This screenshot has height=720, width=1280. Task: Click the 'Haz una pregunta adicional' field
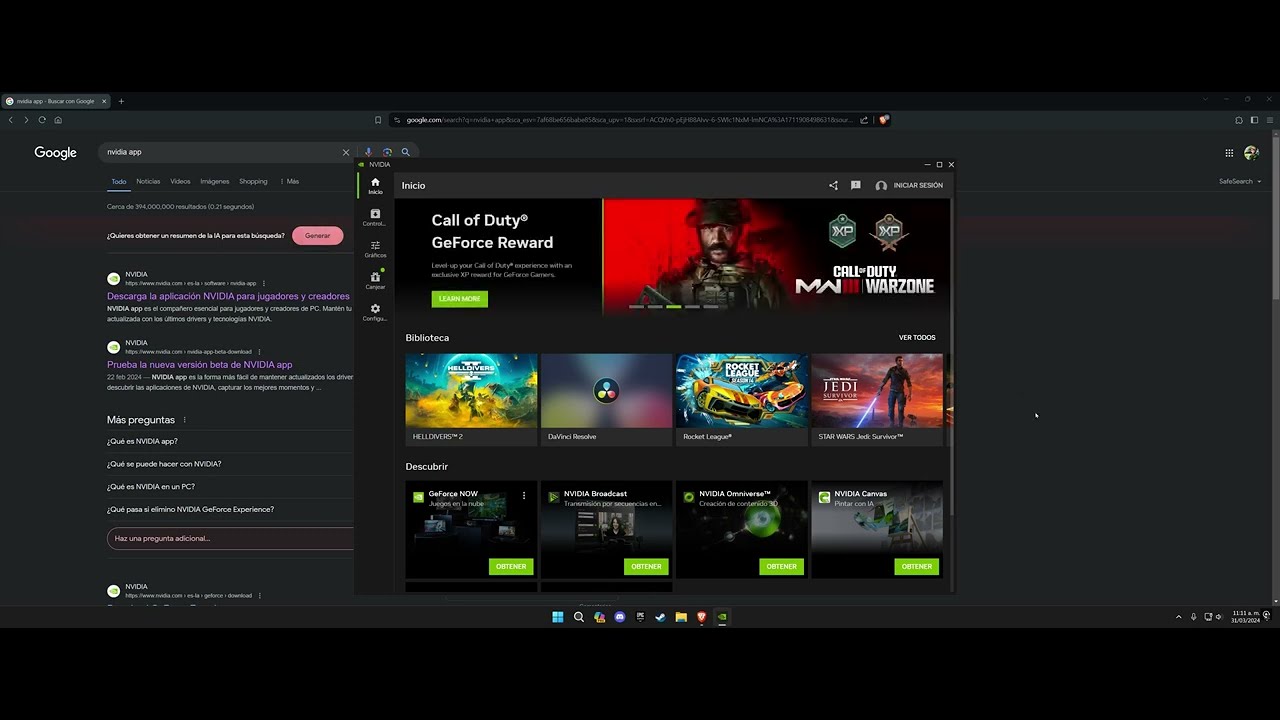(x=231, y=538)
